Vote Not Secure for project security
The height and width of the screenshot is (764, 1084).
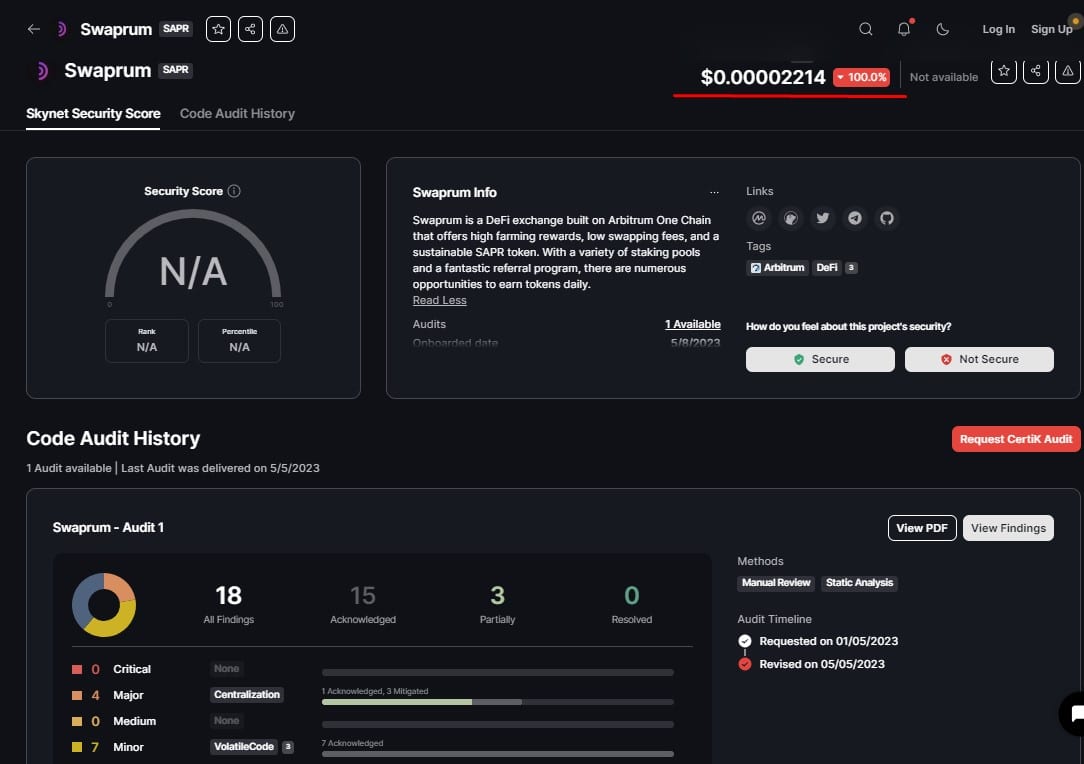coord(979,360)
